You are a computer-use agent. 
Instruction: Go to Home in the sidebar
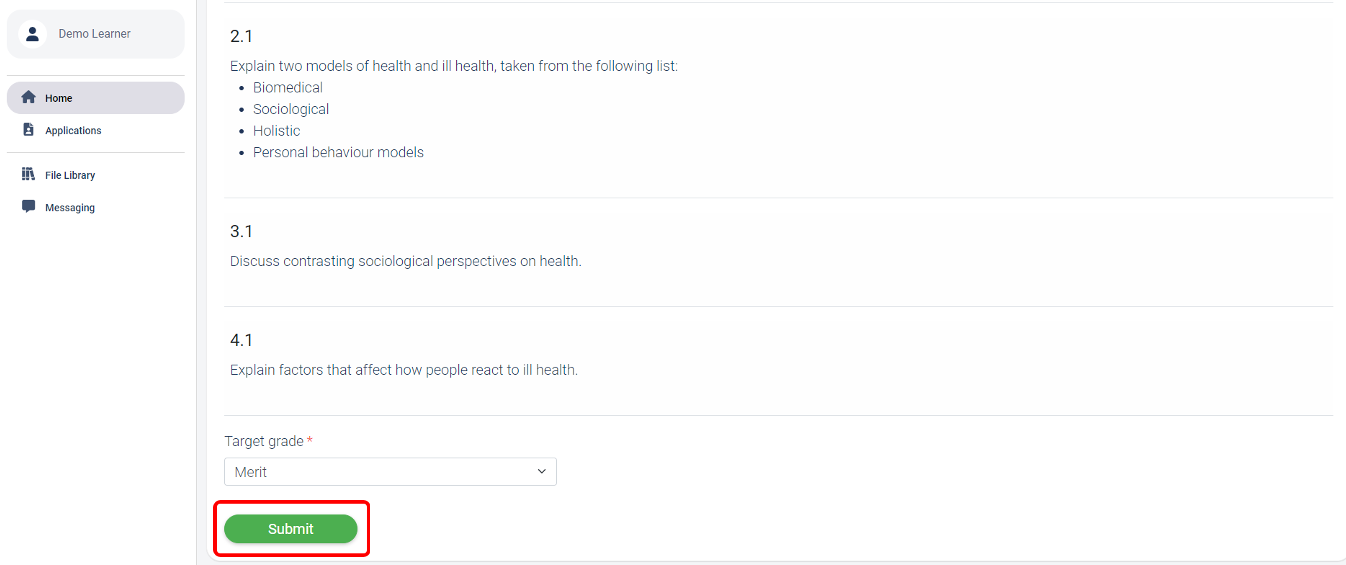95,98
